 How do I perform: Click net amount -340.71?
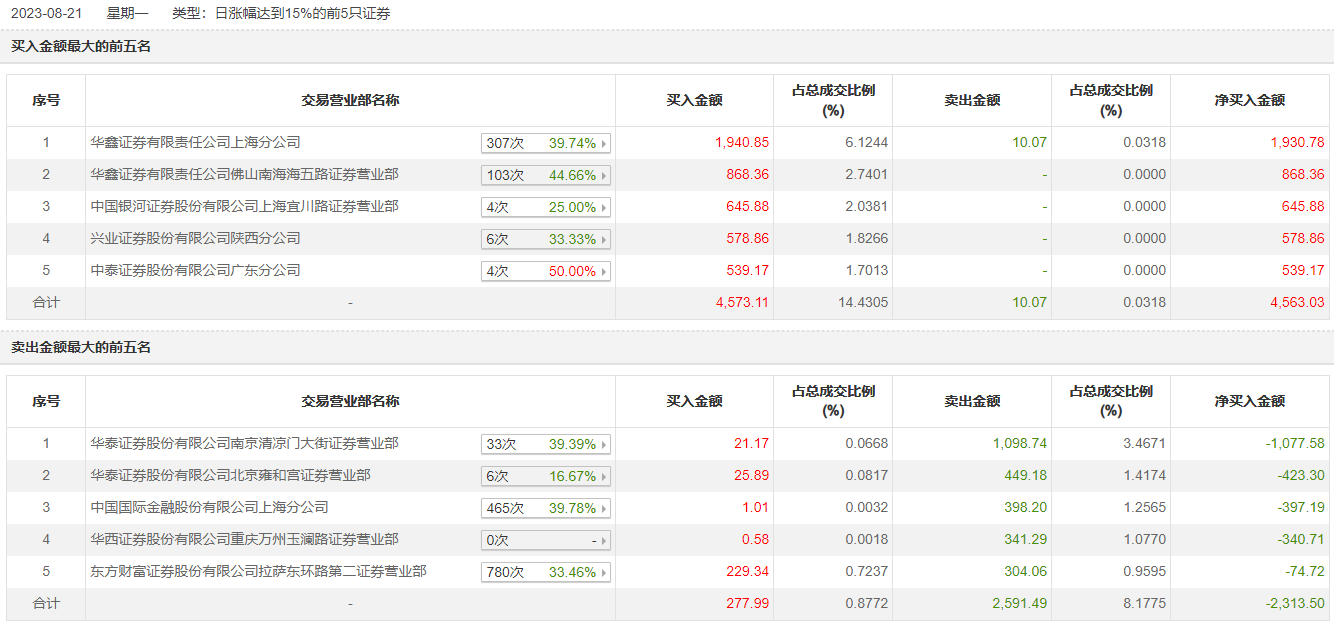coord(1300,540)
